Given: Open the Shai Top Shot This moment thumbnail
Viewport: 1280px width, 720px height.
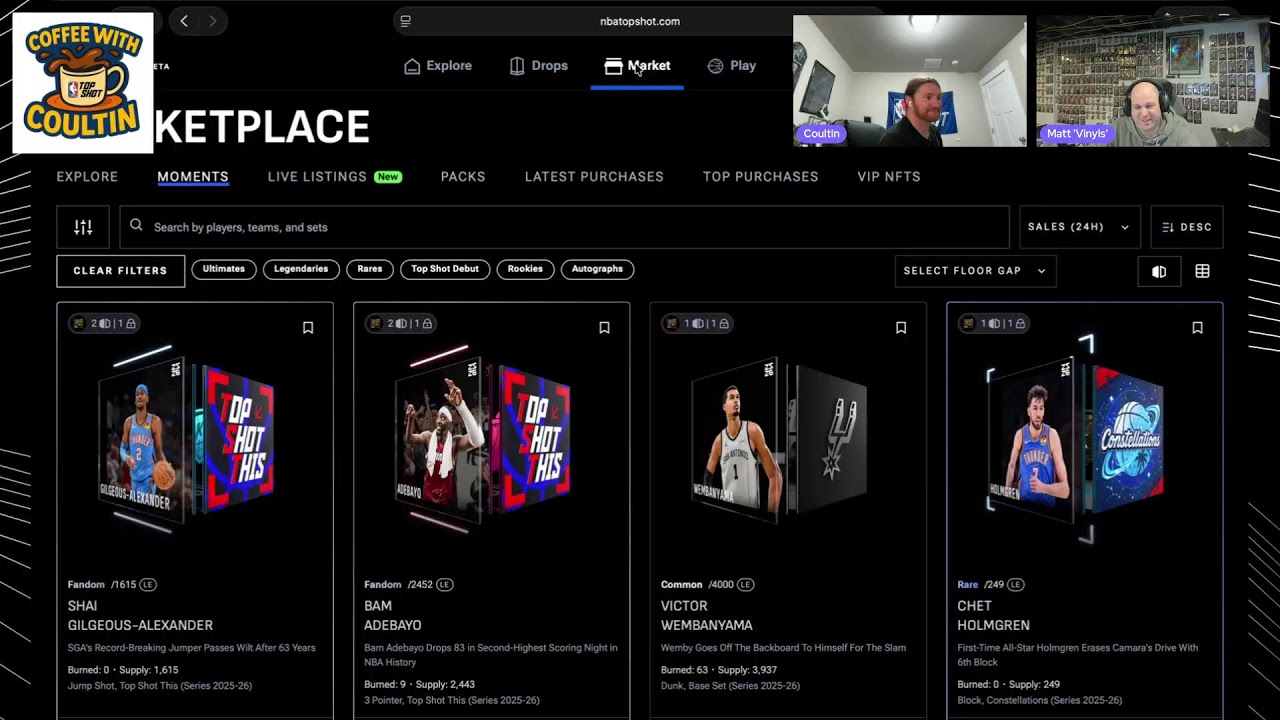Looking at the screenshot, I should click(187, 438).
